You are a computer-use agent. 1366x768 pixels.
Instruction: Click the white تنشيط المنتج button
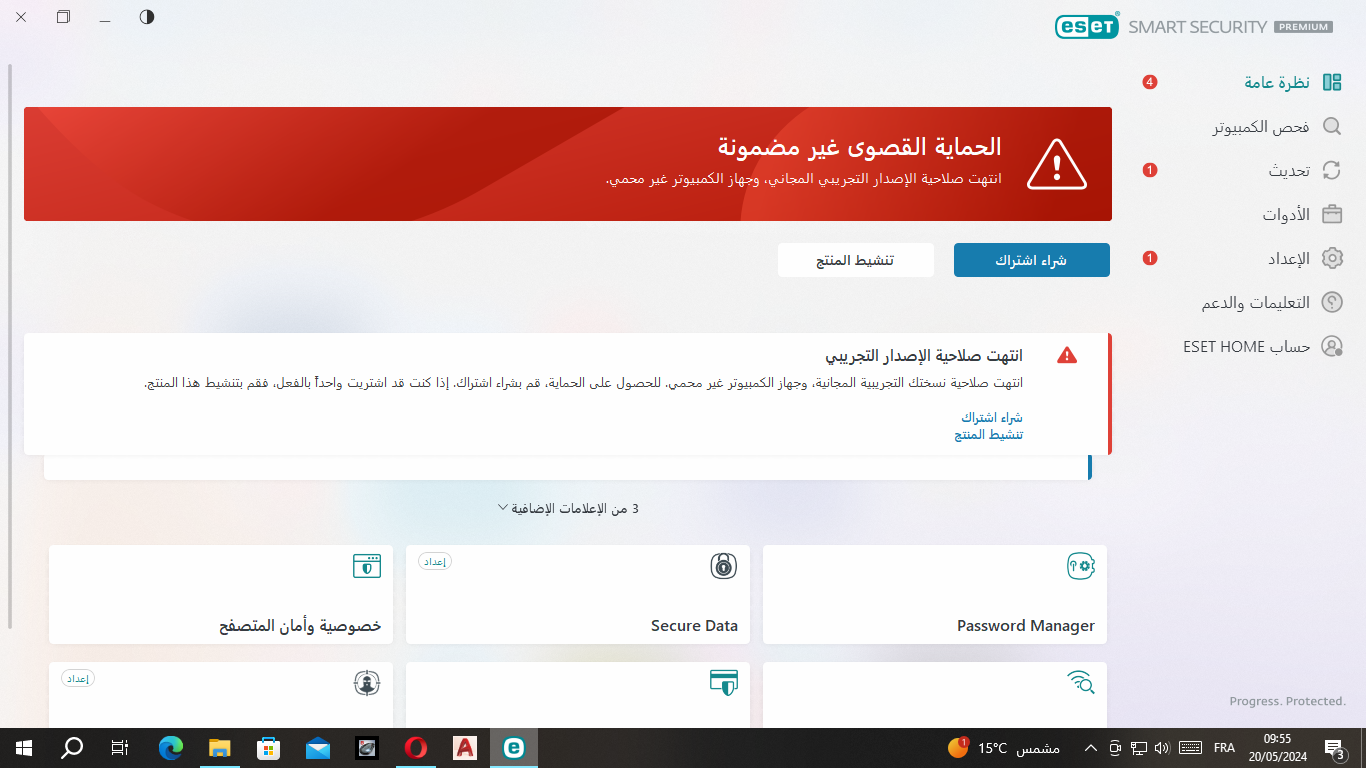click(855, 260)
